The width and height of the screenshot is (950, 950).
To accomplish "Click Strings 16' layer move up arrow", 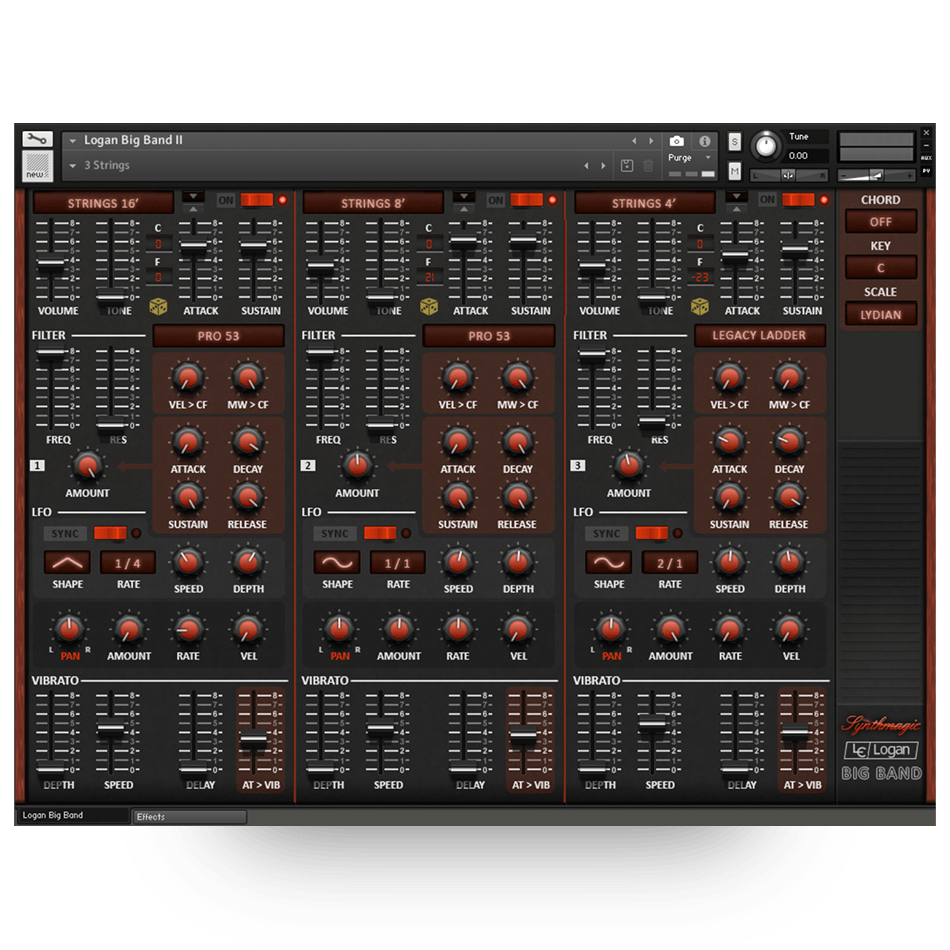I will pos(193,209).
